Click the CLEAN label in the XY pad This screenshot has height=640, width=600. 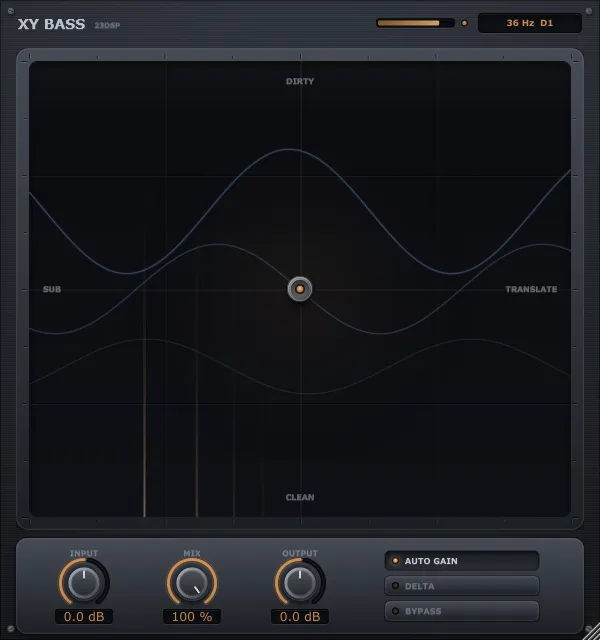click(300, 497)
